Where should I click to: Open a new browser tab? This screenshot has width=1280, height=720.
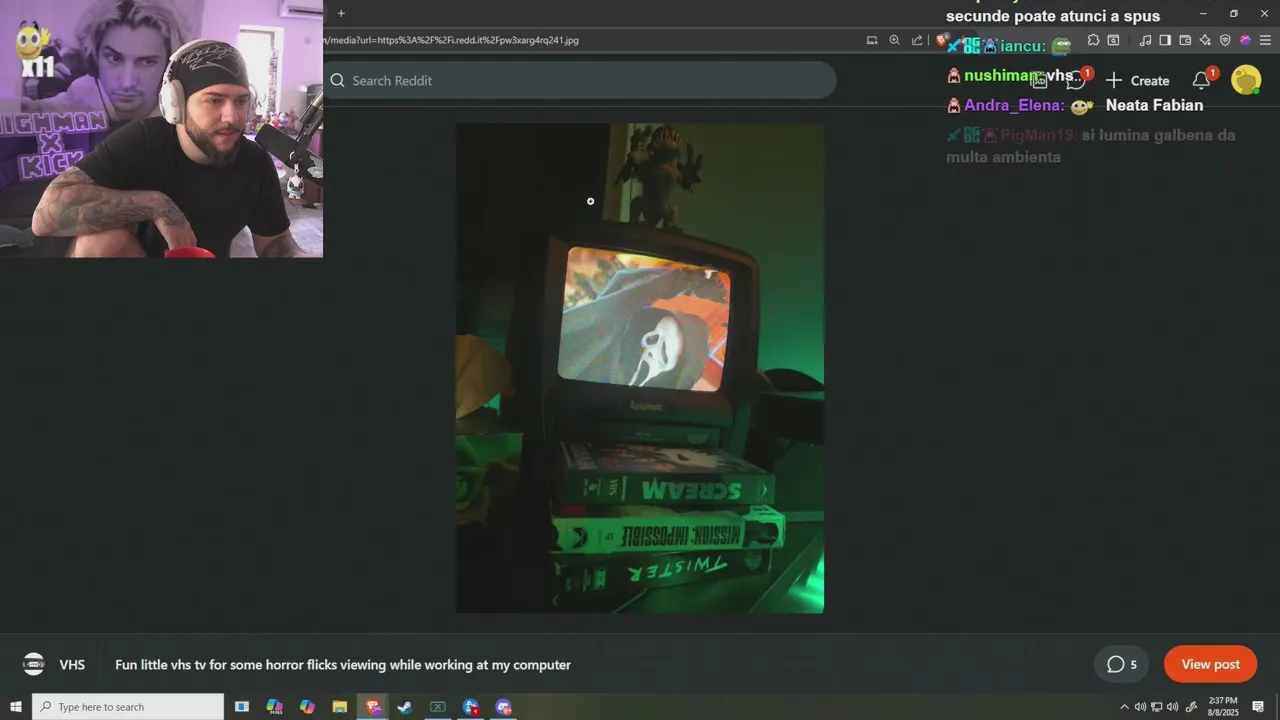point(341,13)
